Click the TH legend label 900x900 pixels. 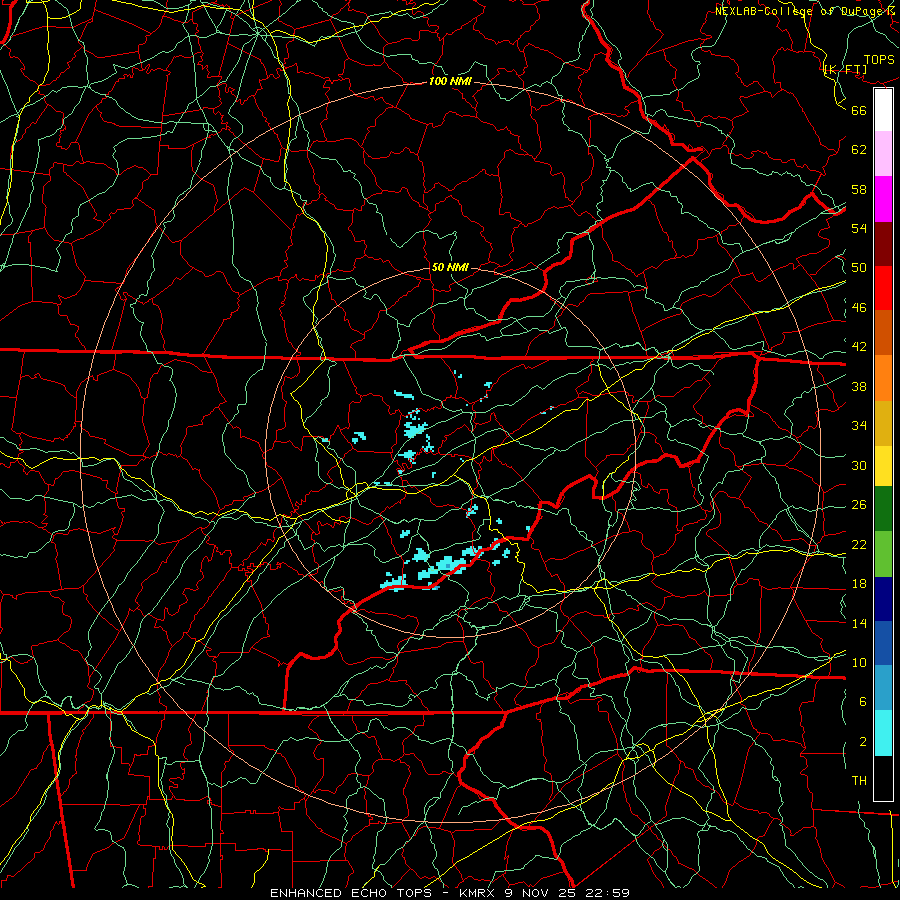point(859,781)
